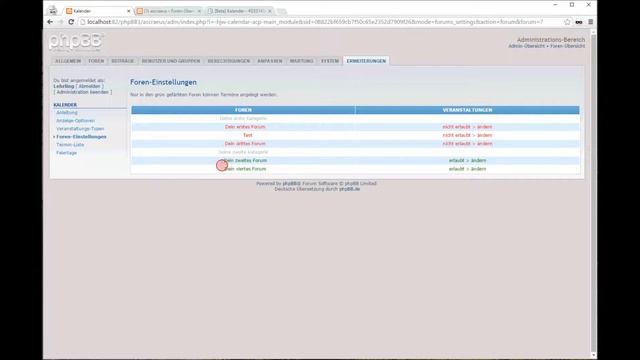The width and height of the screenshot is (640, 360).
Task: Reload the page with the refresh icon
Action: tap(71, 22)
